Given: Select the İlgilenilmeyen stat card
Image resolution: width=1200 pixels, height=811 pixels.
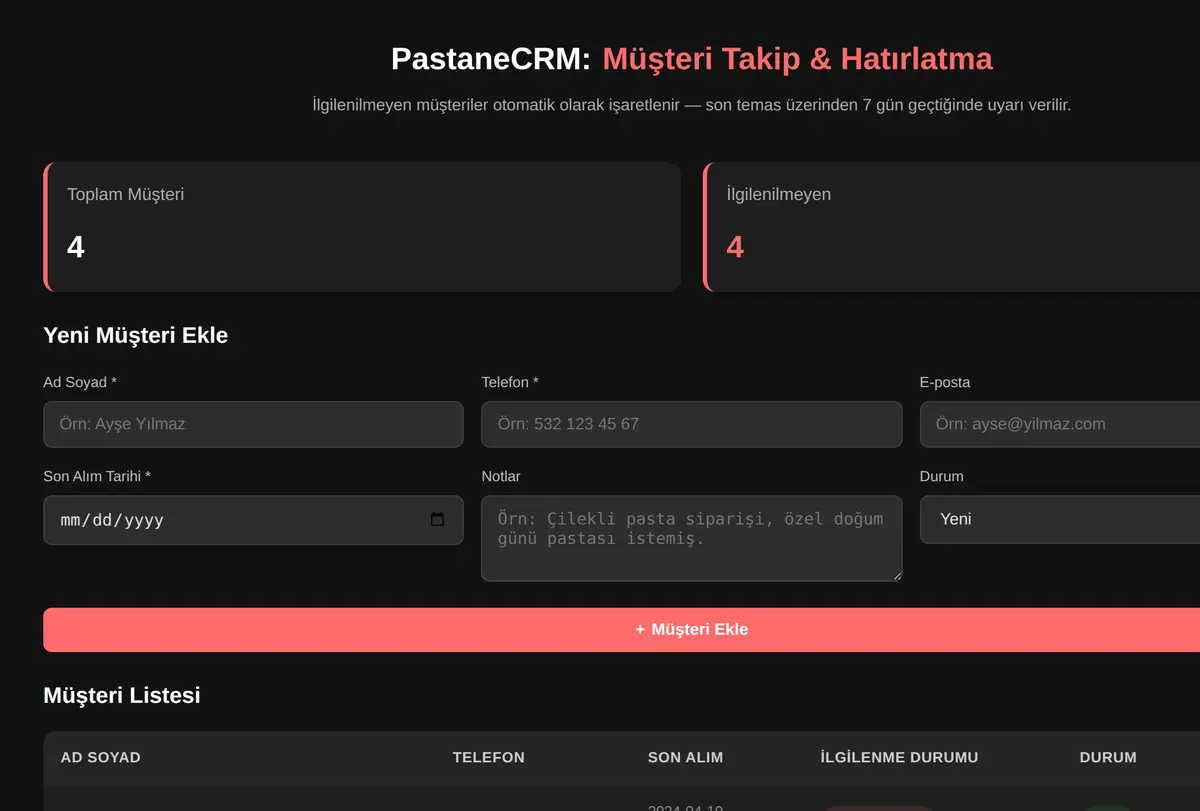Looking at the screenshot, I should (952, 227).
